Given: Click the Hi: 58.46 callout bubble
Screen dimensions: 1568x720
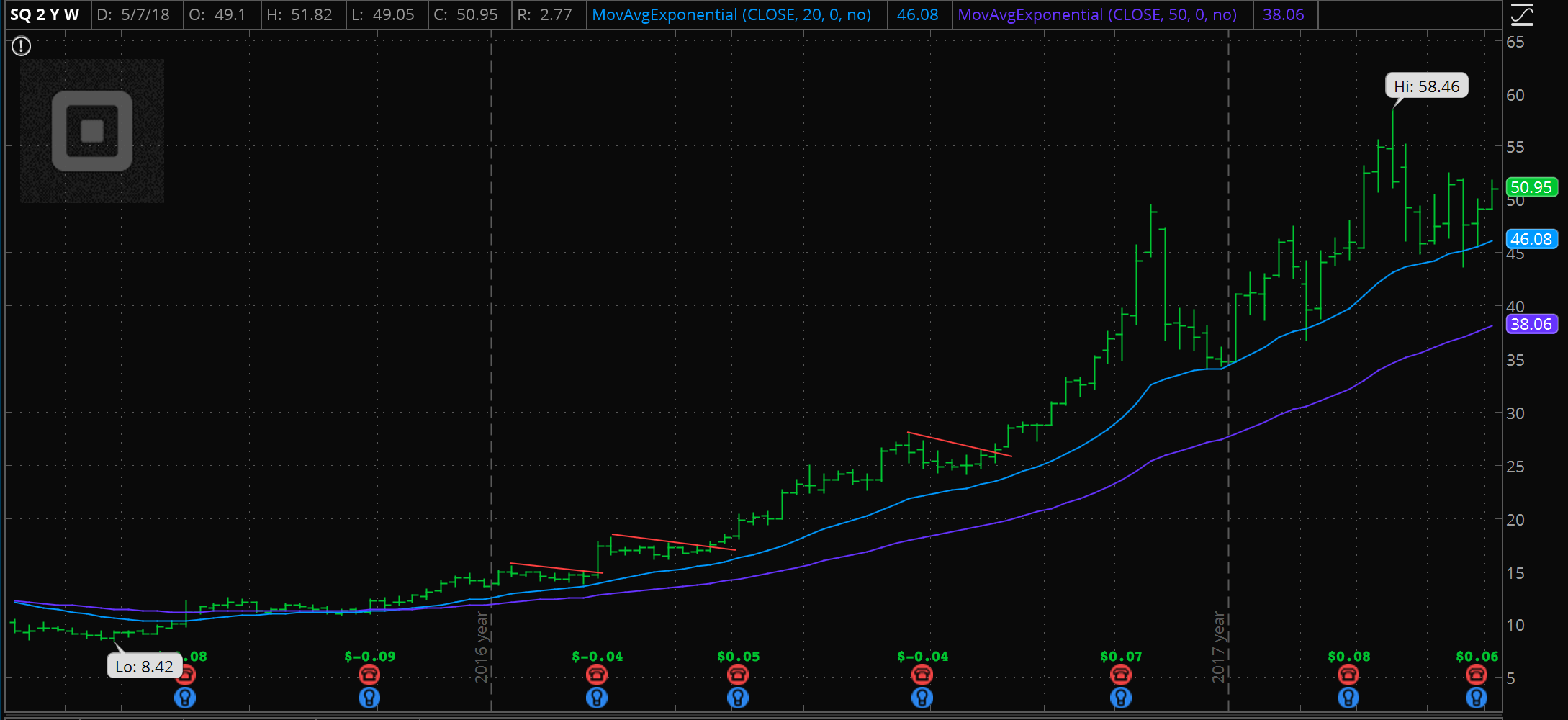Looking at the screenshot, I should pyautogui.click(x=1427, y=86).
